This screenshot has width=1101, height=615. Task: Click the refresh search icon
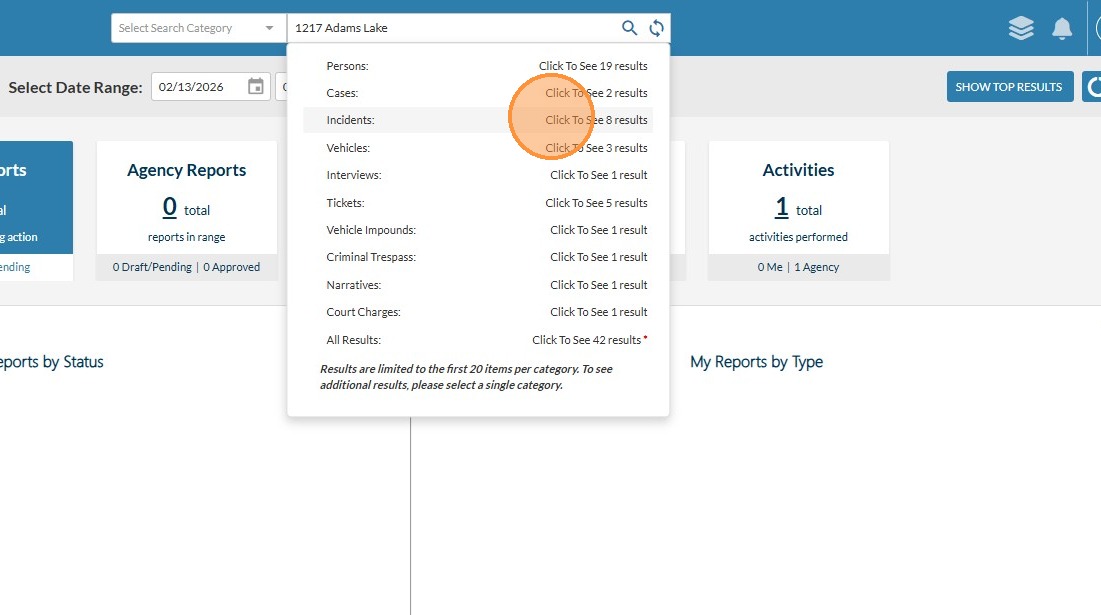pyautogui.click(x=657, y=28)
